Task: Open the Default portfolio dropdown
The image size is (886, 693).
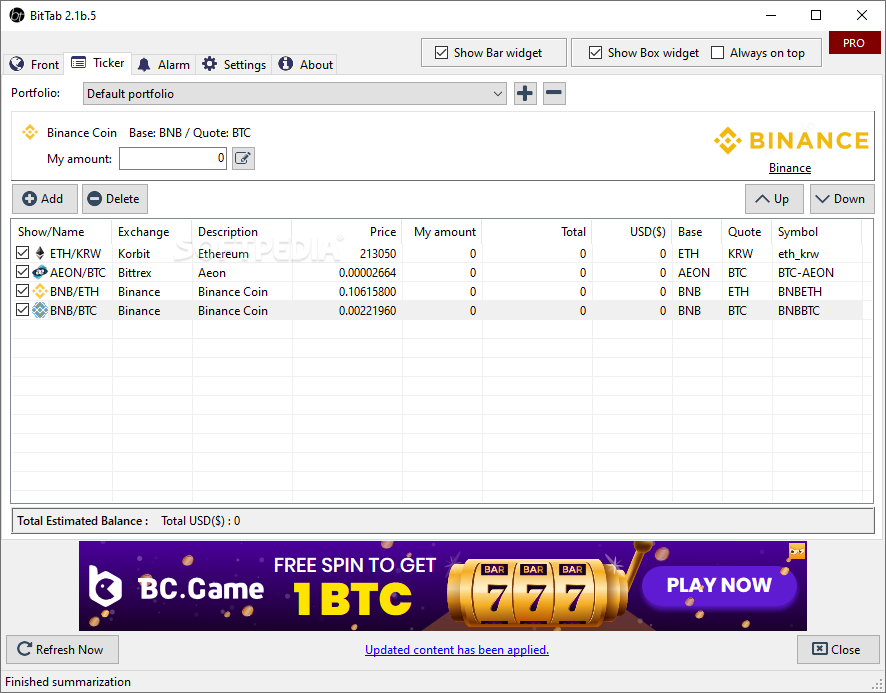Action: 294,93
